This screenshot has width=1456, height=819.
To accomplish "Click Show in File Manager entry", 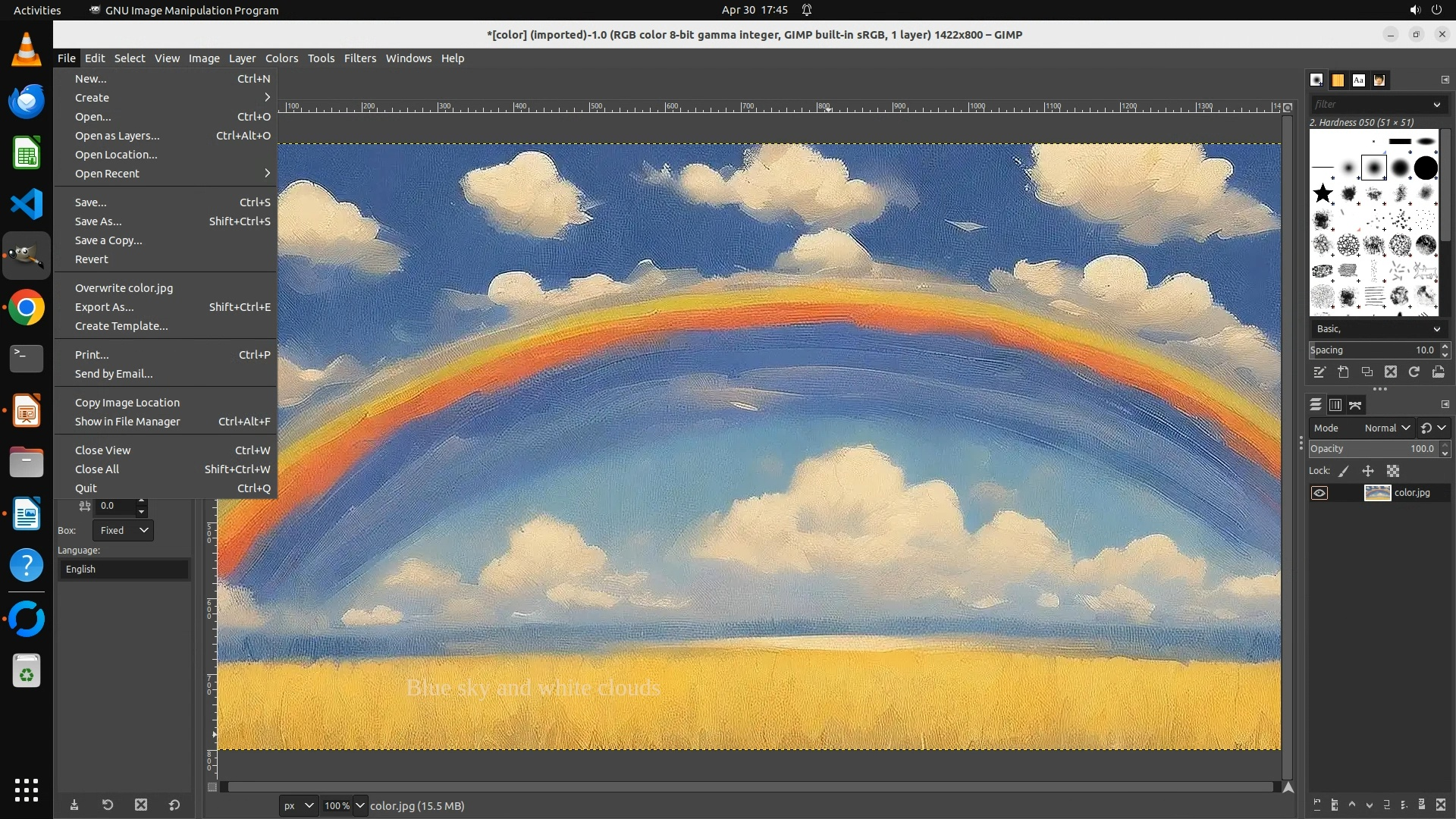I will [127, 422].
